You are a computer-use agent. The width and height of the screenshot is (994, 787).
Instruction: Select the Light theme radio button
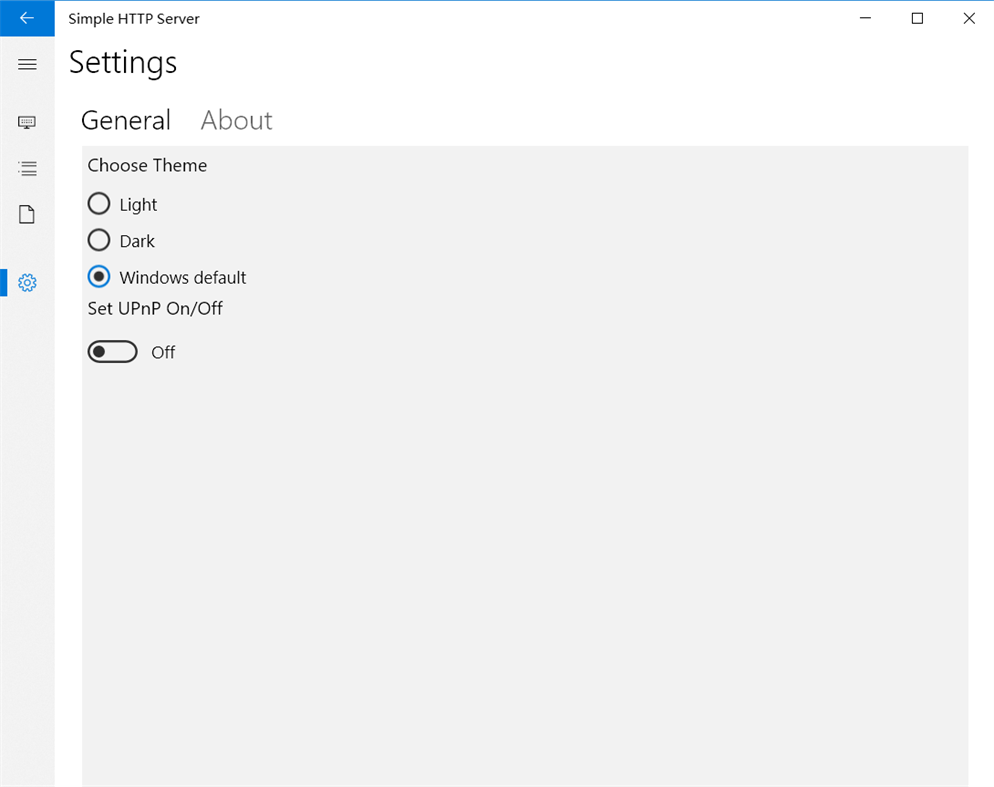99,203
